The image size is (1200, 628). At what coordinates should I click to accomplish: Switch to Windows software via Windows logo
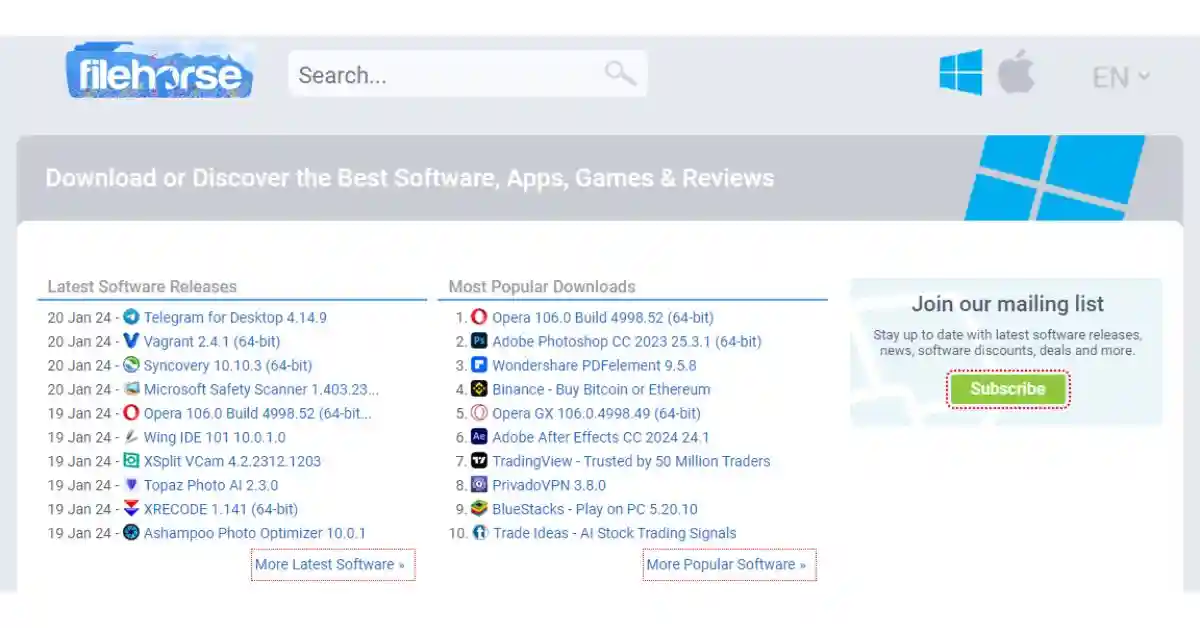pyautogui.click(x=960, y=72)
